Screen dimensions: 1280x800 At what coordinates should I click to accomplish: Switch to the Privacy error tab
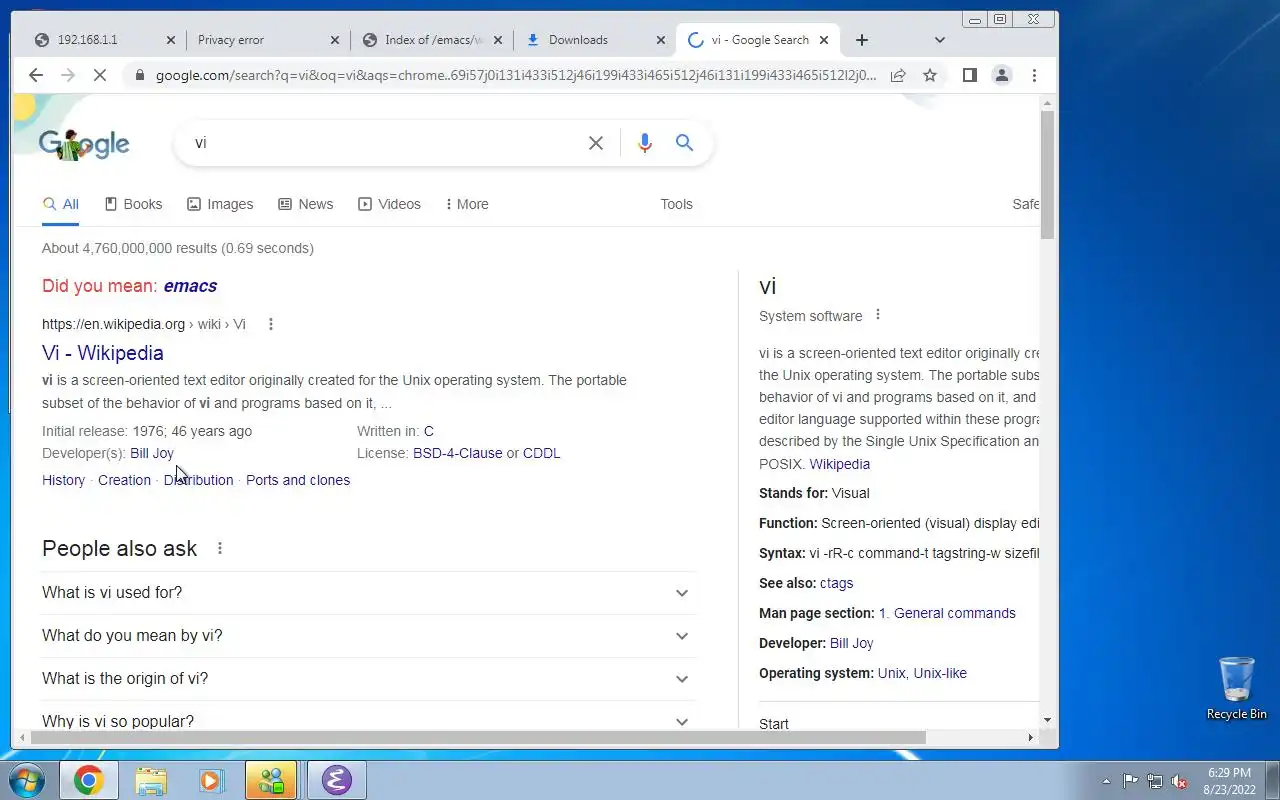[267, 40]
